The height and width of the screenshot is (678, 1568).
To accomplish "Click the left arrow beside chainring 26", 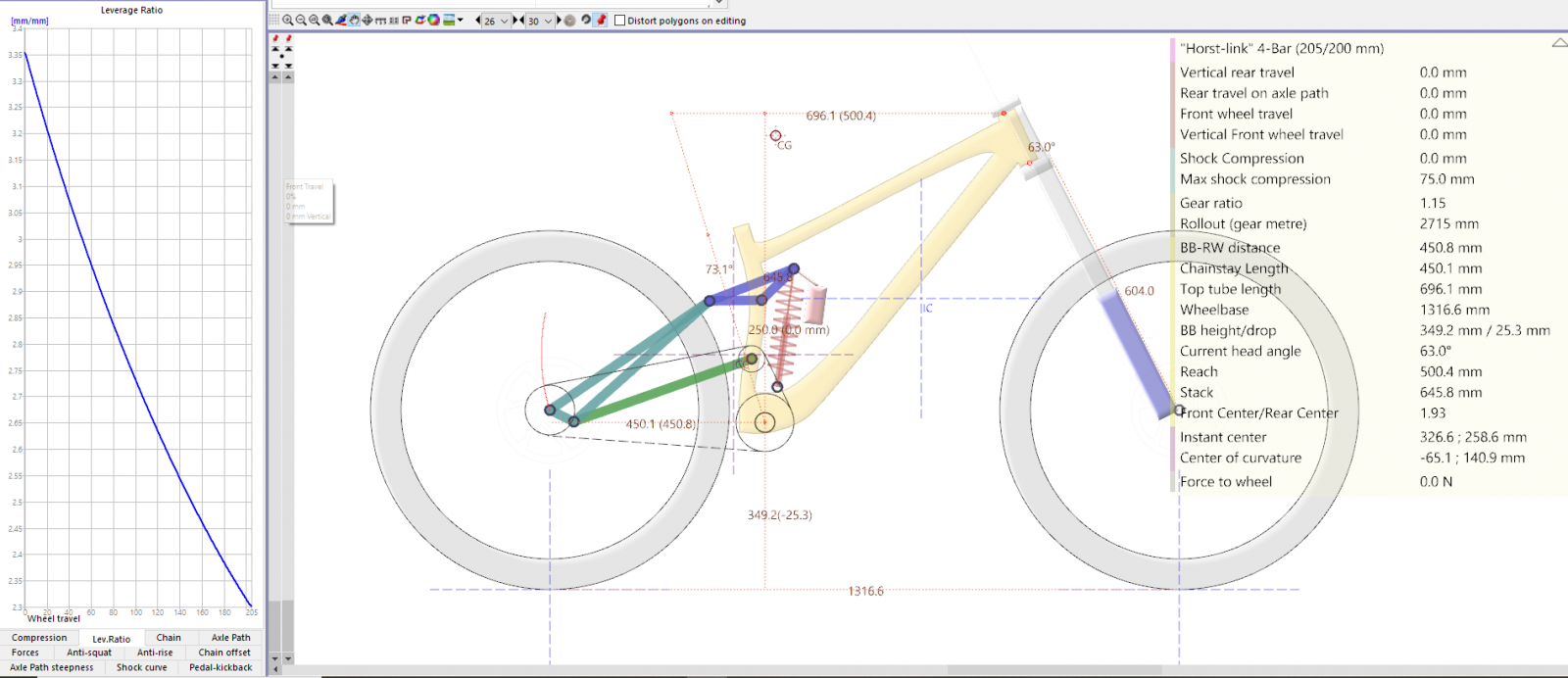I will coord(477,21).
